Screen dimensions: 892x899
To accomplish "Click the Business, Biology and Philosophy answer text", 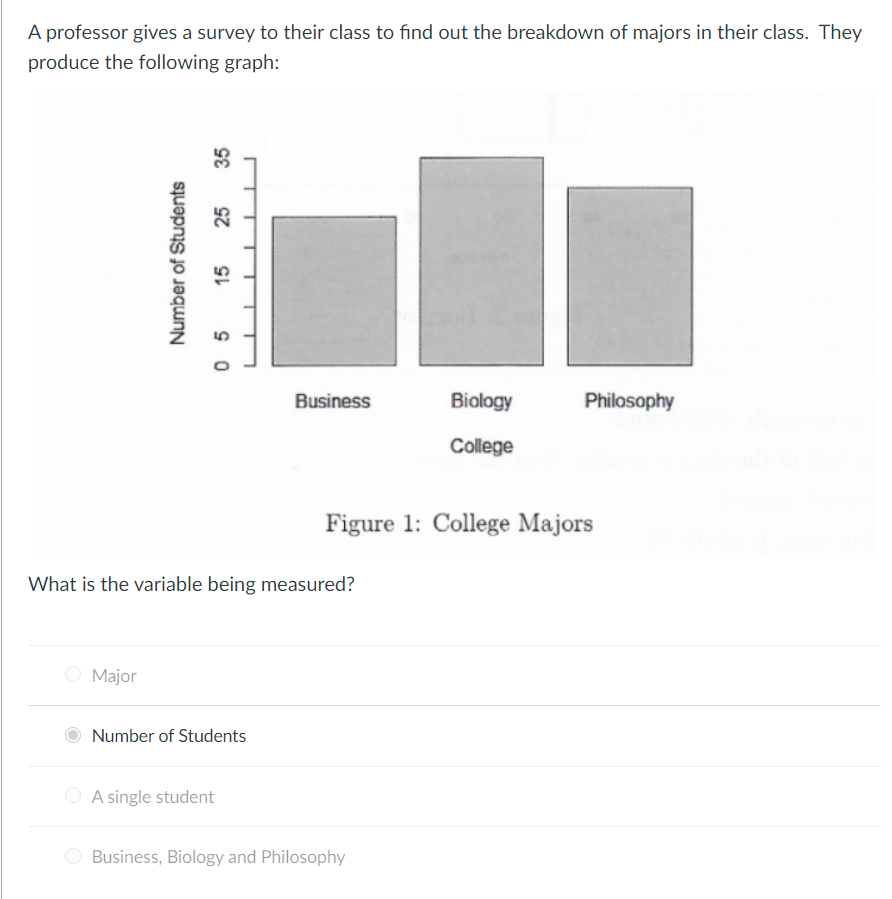I will (218, 857).
